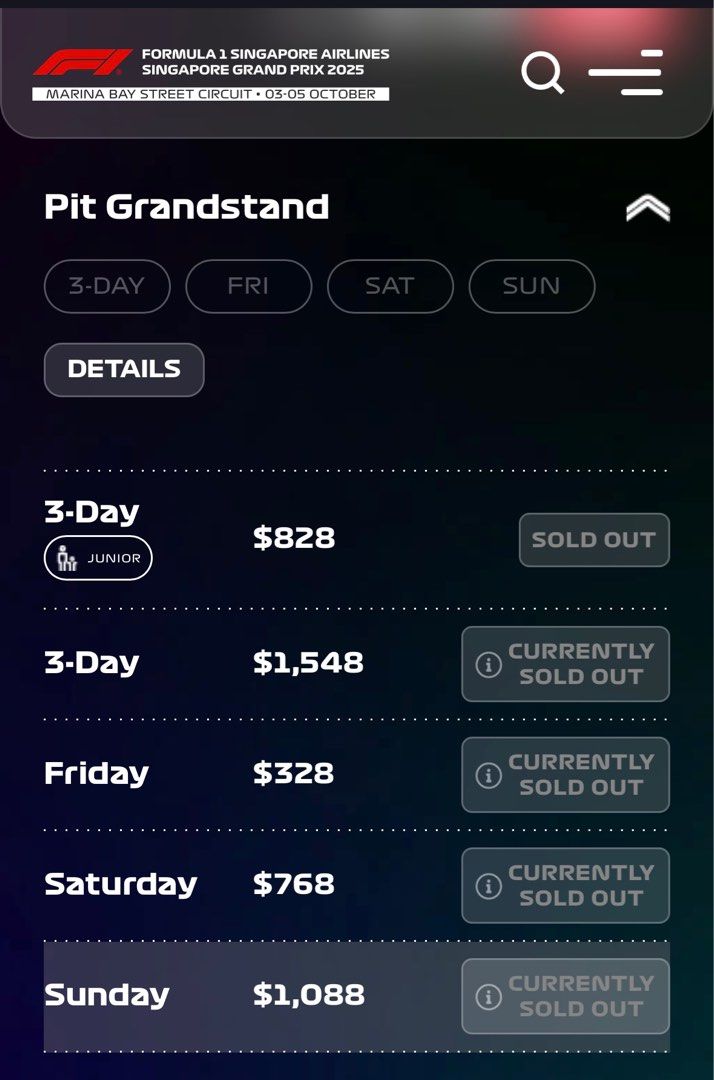Viewport: 714px width, 1080px height.
Task: Toggle the 3-DAY ticket filter
Action: click(106, 286)
